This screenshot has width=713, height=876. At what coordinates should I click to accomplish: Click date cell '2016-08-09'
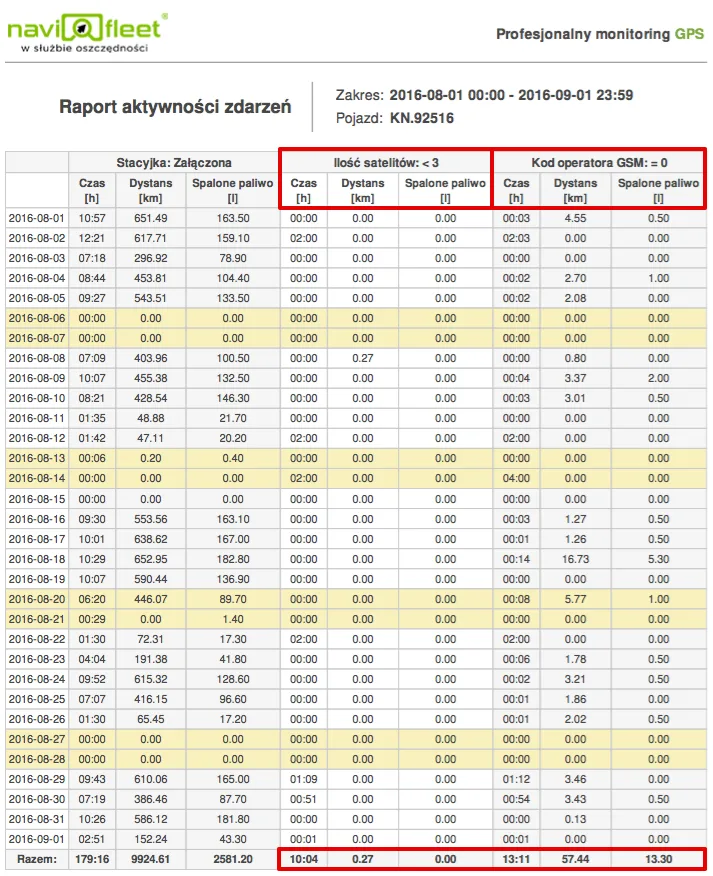(36, 379)
